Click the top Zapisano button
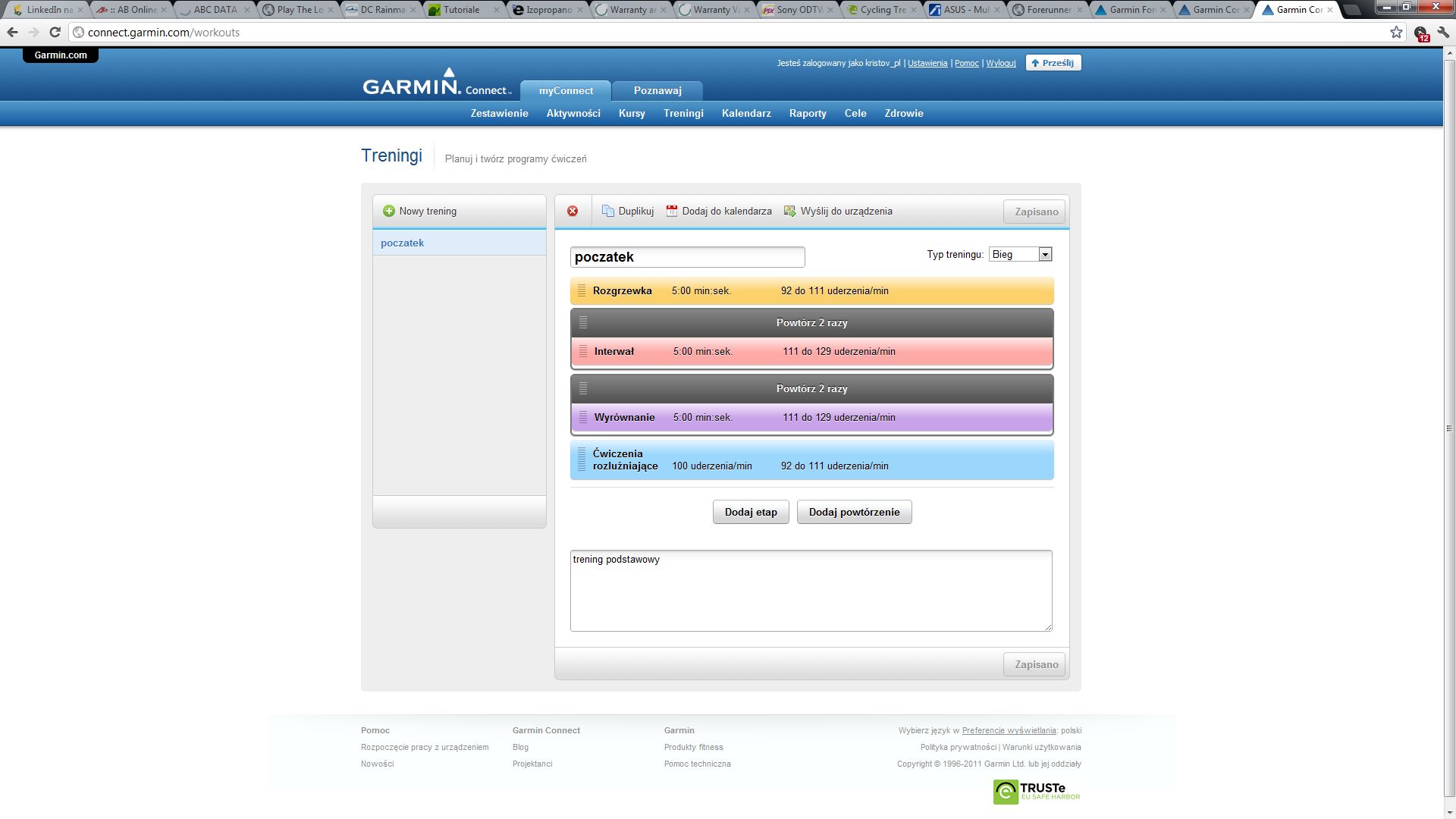Viewport: 1456px width, 819px height. coord(1034,212)
